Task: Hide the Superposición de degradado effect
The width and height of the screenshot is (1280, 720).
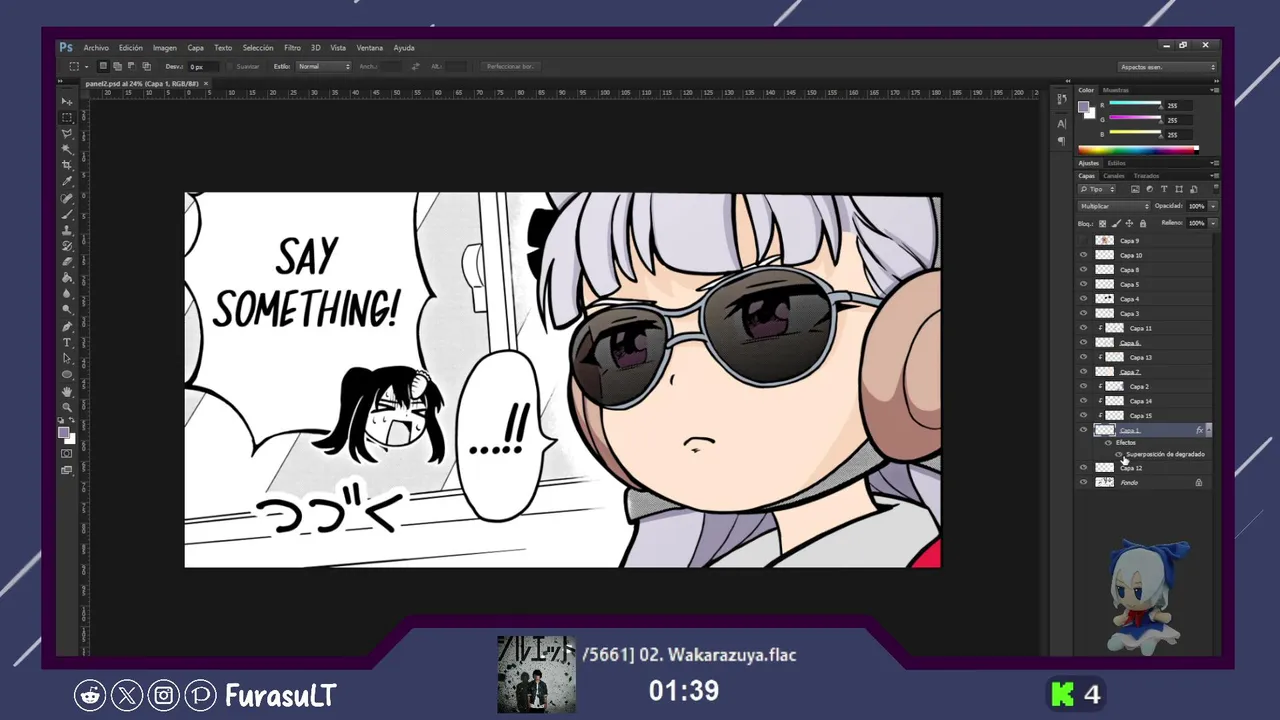Action: point(1119,454)
